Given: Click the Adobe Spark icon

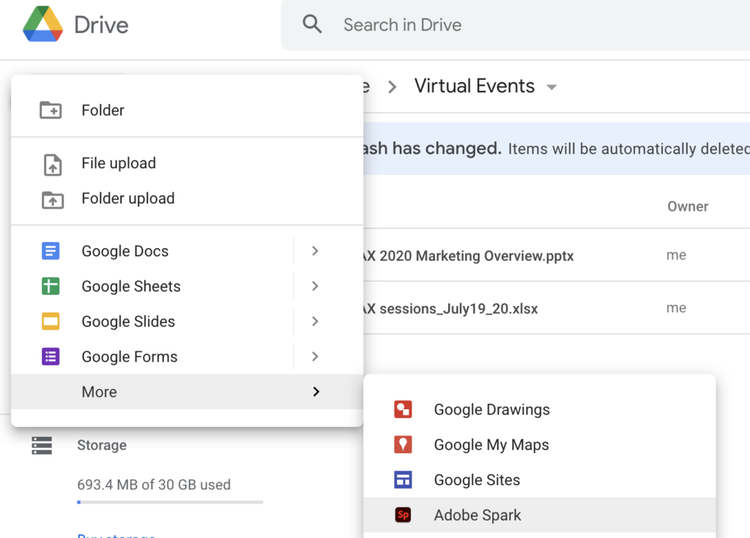Looking at the screenshot, I should (x=403, y=515).
